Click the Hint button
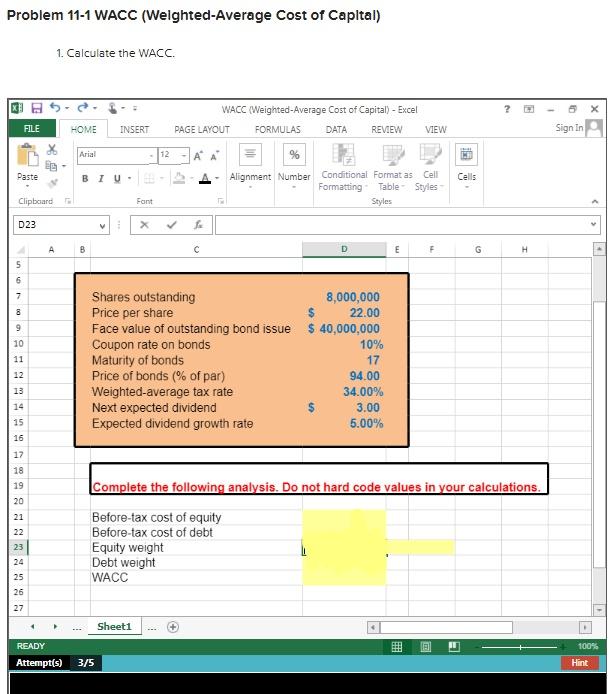The image size is (612, 694). pyautogui.click(x=579, y=663)
